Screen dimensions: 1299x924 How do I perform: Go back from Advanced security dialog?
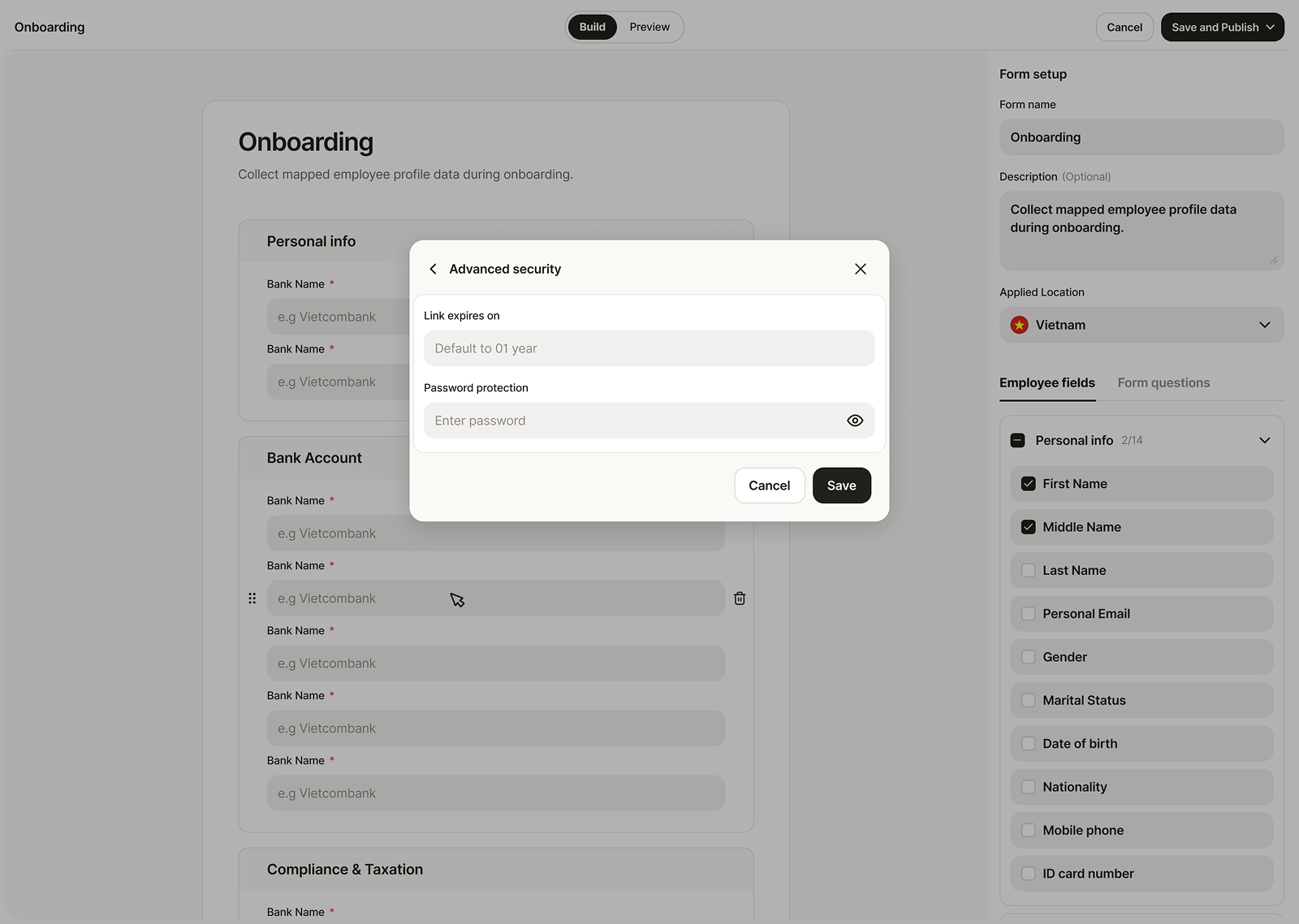point(433,269)
